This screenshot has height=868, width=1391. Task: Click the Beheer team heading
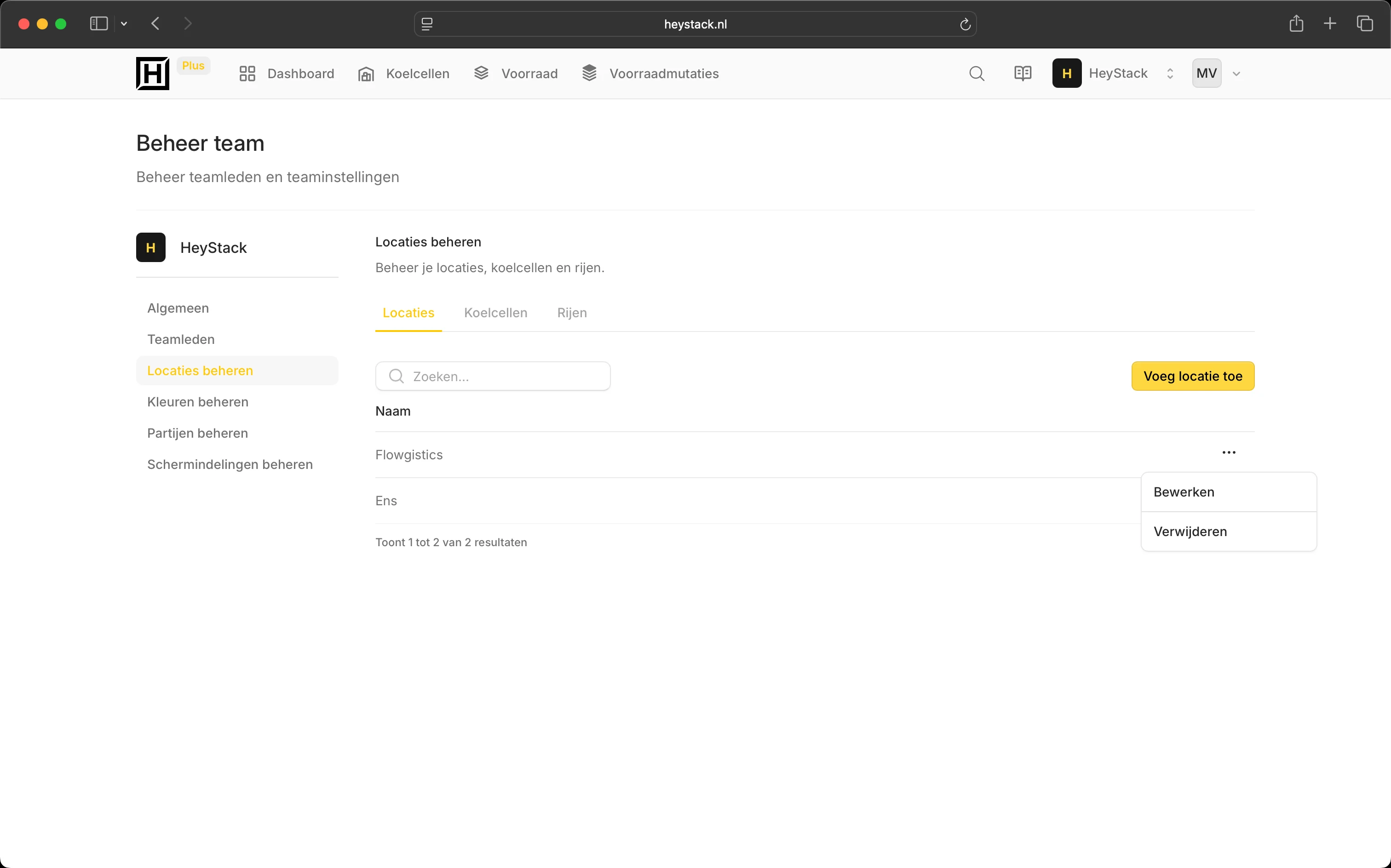point(200,143)
